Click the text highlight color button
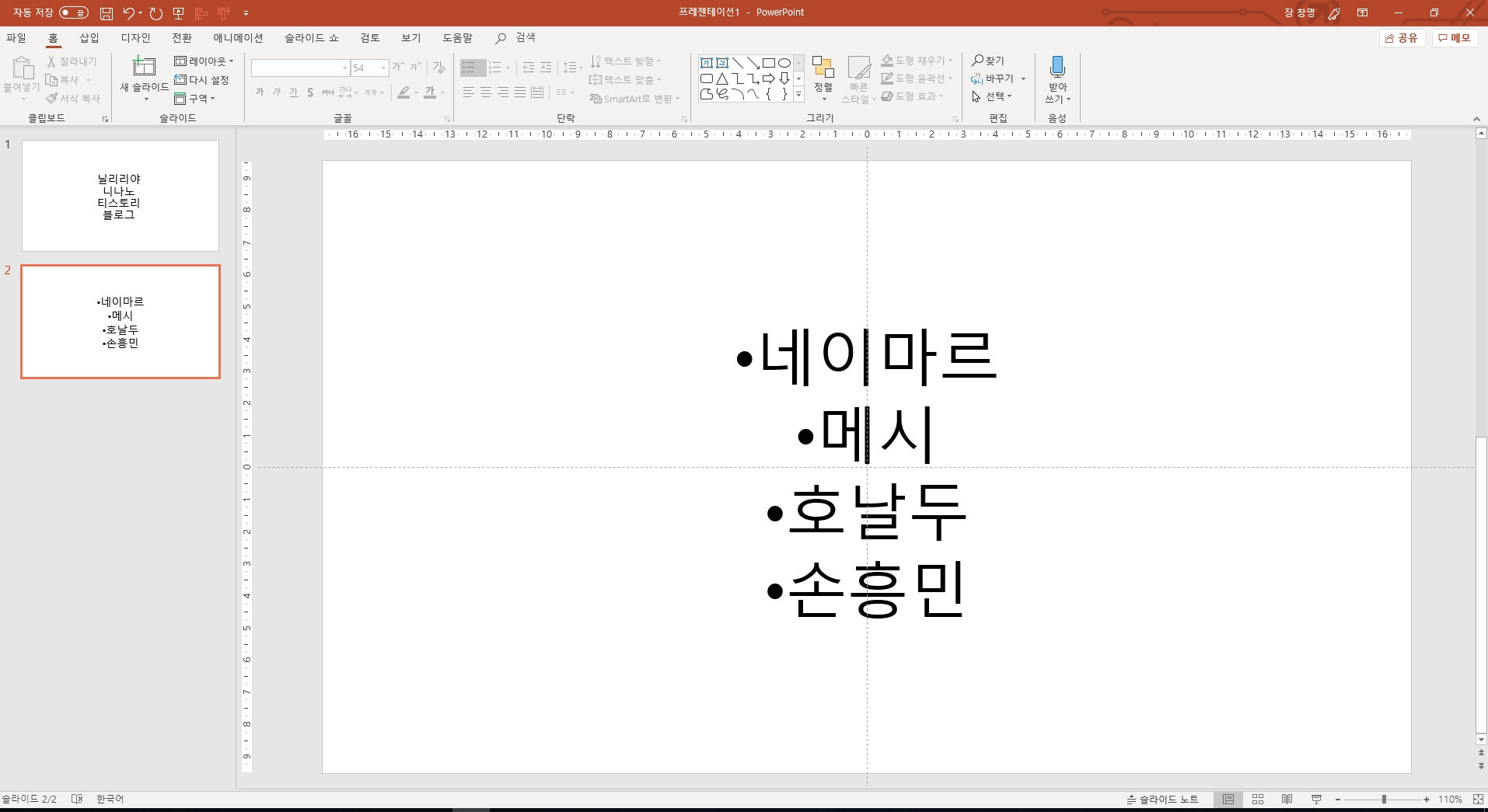This screenshot has height=812, width=1488. 403,92
